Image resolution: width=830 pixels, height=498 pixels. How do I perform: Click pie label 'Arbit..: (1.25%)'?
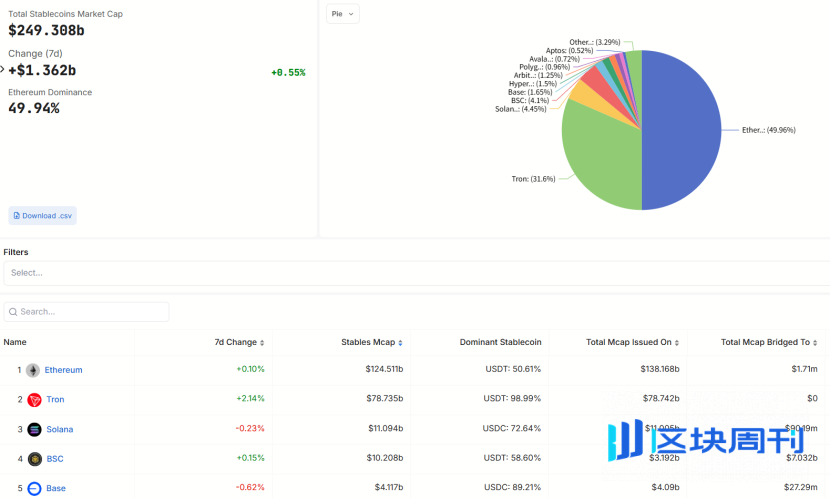click(x=538, y=75)
